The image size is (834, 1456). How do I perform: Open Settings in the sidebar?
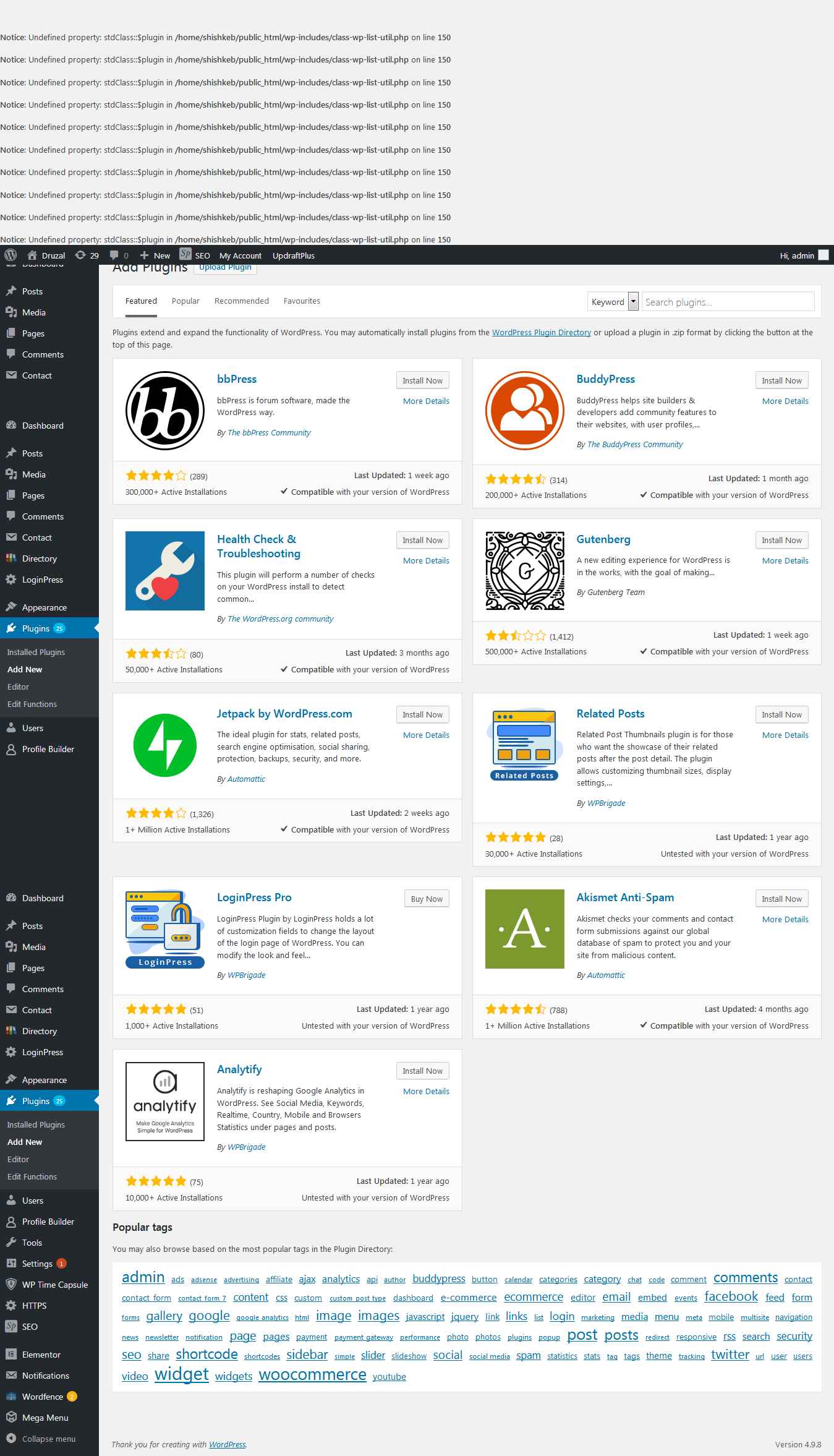coord(37,1264)
